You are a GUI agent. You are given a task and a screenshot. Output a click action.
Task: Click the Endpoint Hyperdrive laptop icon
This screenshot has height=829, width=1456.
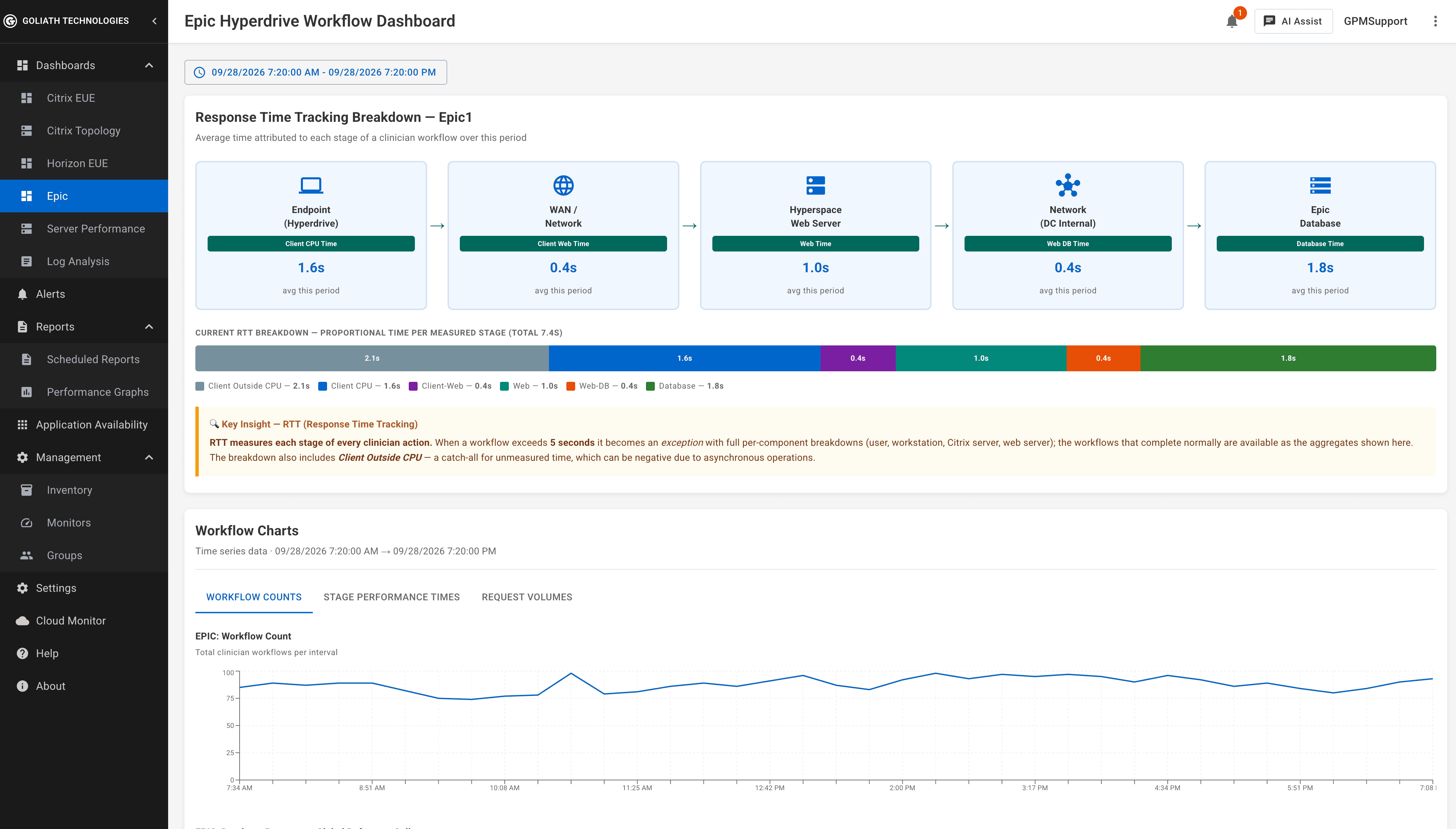[x=311, y=185]
